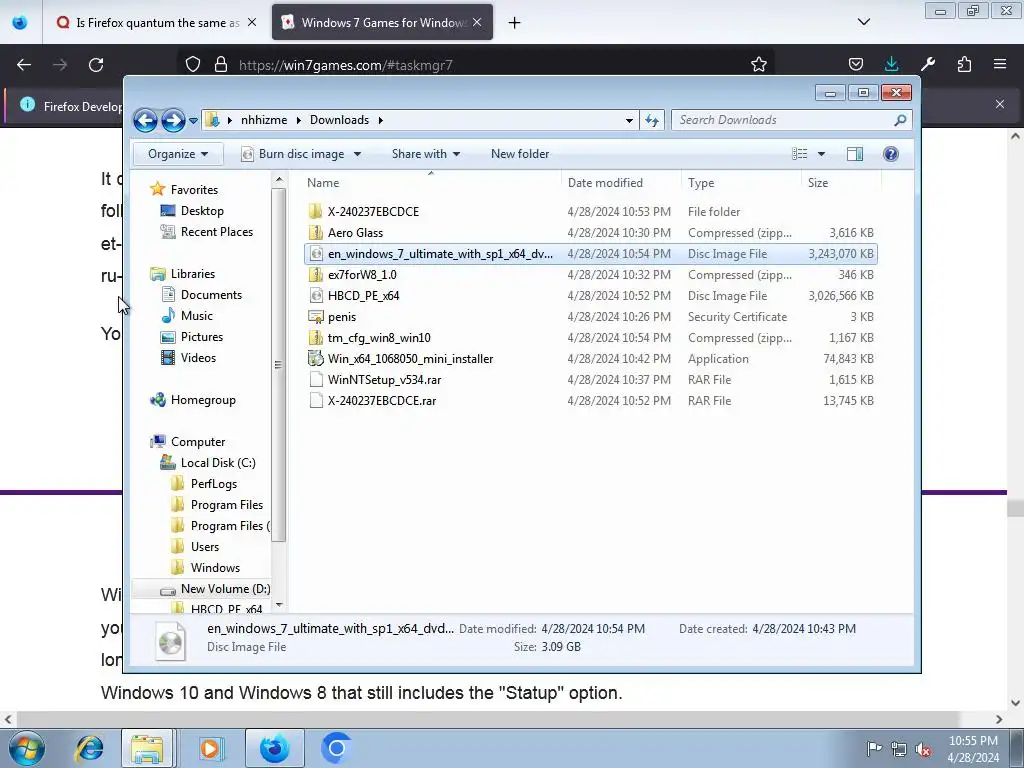
Task: Open Firefox extensions icon
Action: [x=964, y=64]
